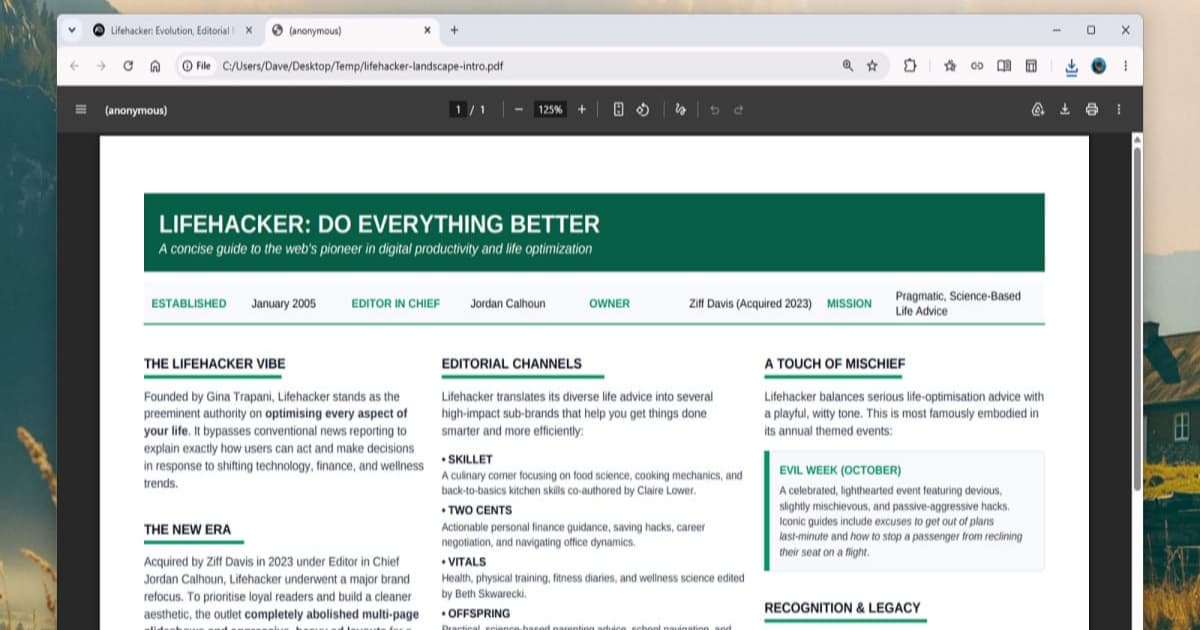View the File site information chip
1200x630 pixels.
[x=196, y=66]
